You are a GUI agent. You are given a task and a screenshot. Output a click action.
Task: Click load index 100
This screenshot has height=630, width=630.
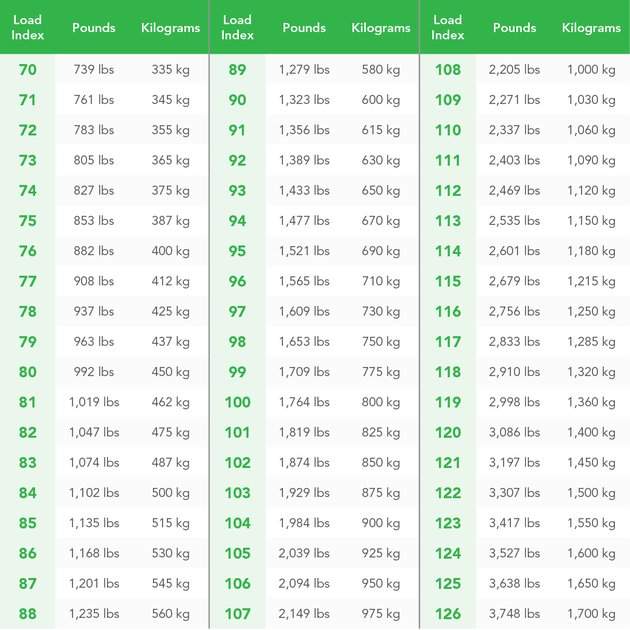click(237, 402)
